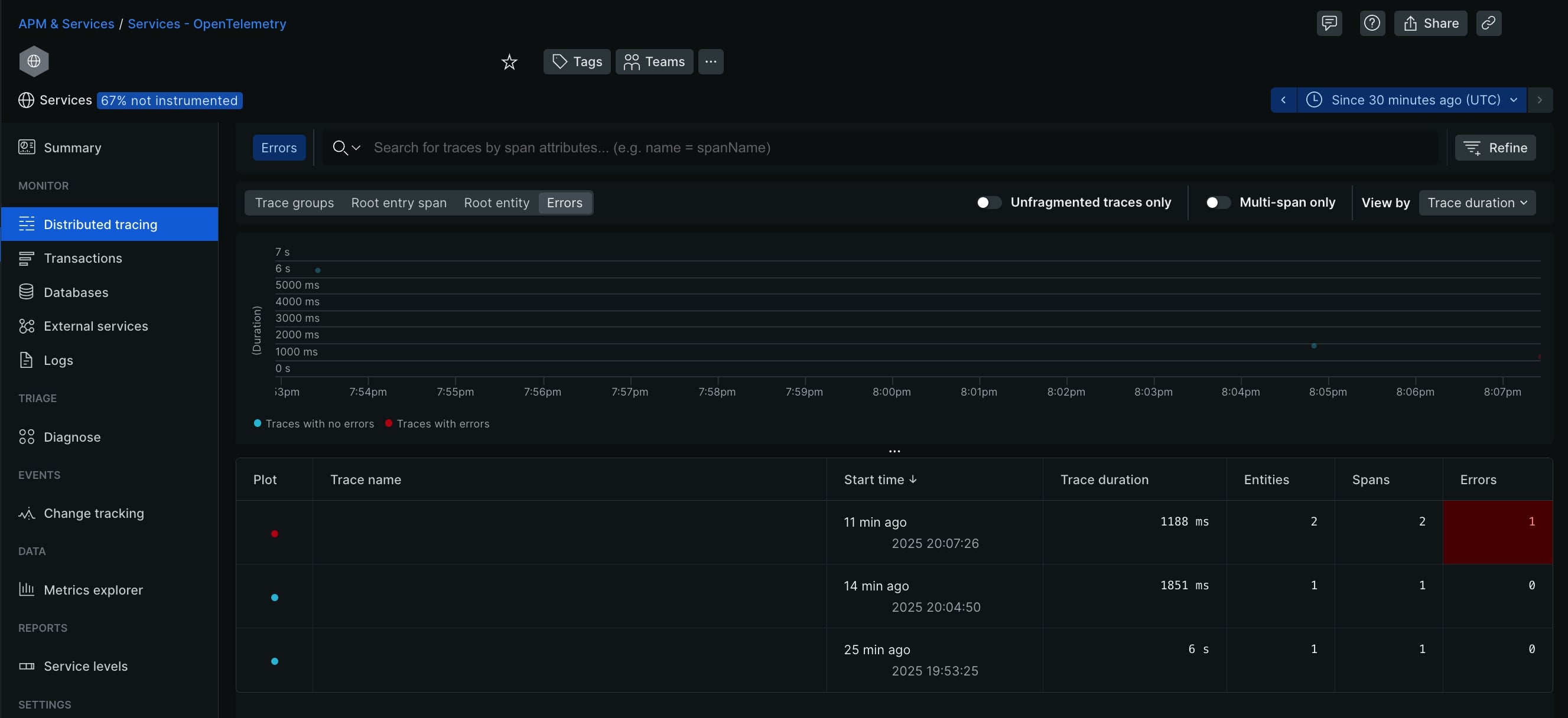Click the Logs document icon
The height and width of the screenshot is (718, 1568).
pyautogui.click(x=26, y=360)
